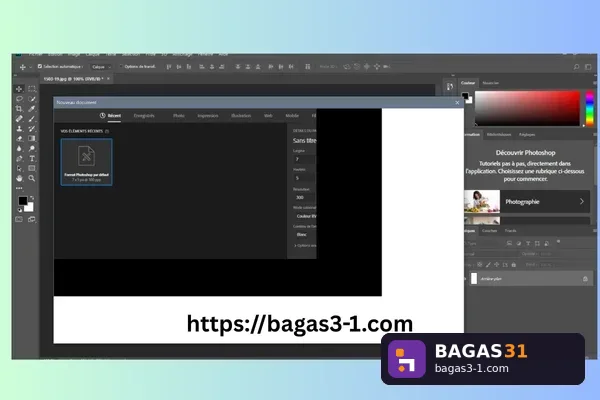Lock transparent pixels in Calques panel
Viewport: 600px width, 400px height.
(480, 264)
